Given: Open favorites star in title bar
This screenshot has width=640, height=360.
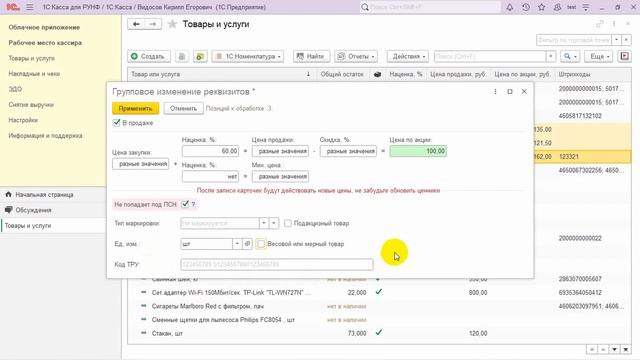Looking at the screenshot, I should pos(542,7).
